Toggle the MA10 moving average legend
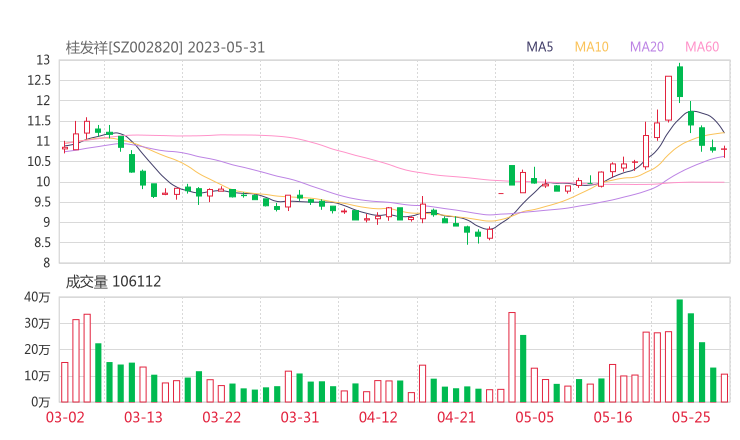This screenshot has height=440, width=740. 592,47
